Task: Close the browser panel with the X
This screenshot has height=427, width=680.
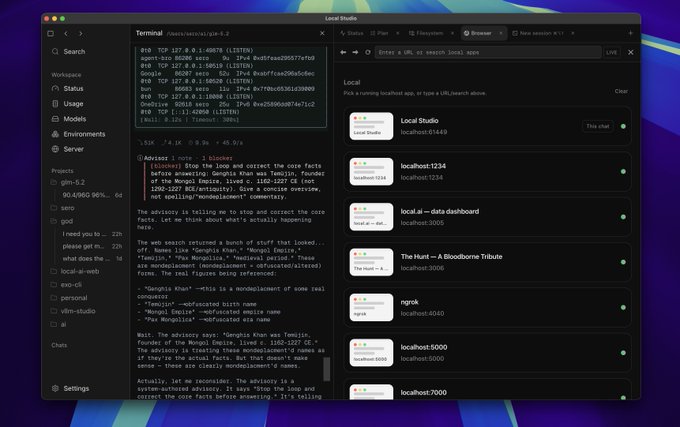Action: point(631,52)
